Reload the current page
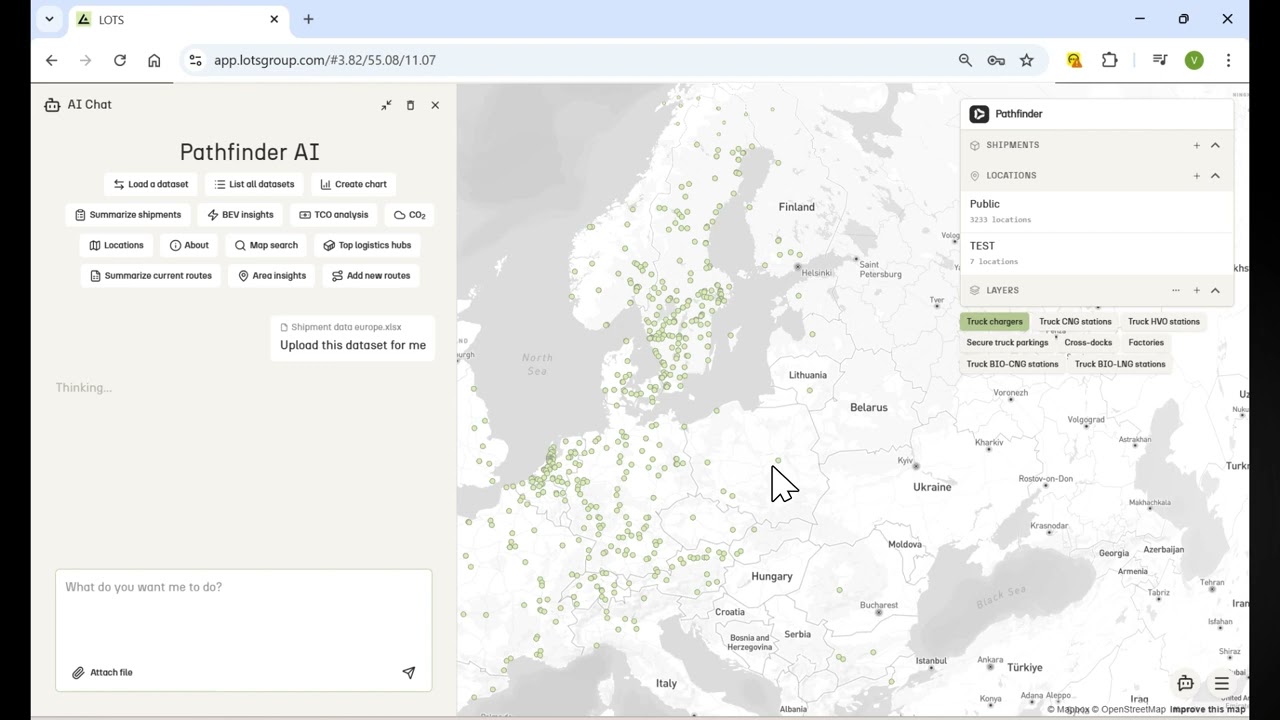 (x=120, y=60)
